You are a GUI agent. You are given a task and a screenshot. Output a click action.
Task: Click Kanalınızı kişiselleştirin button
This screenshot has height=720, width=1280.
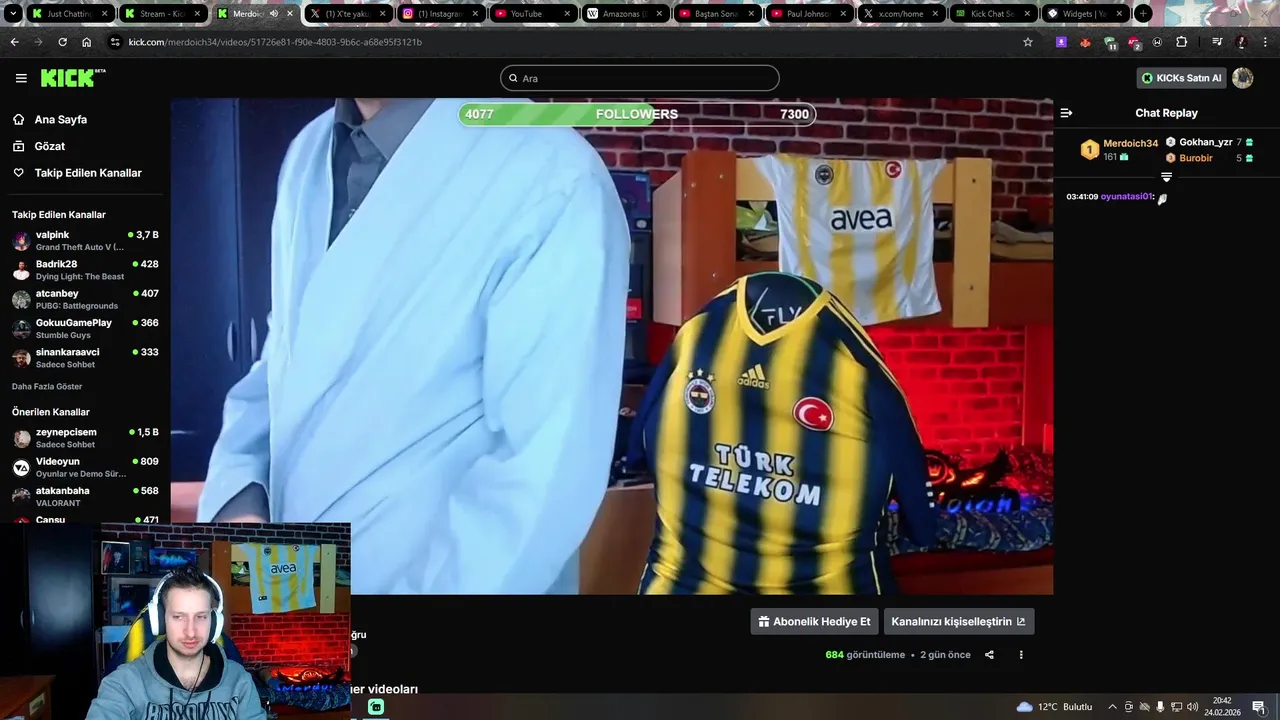[958, 621]
